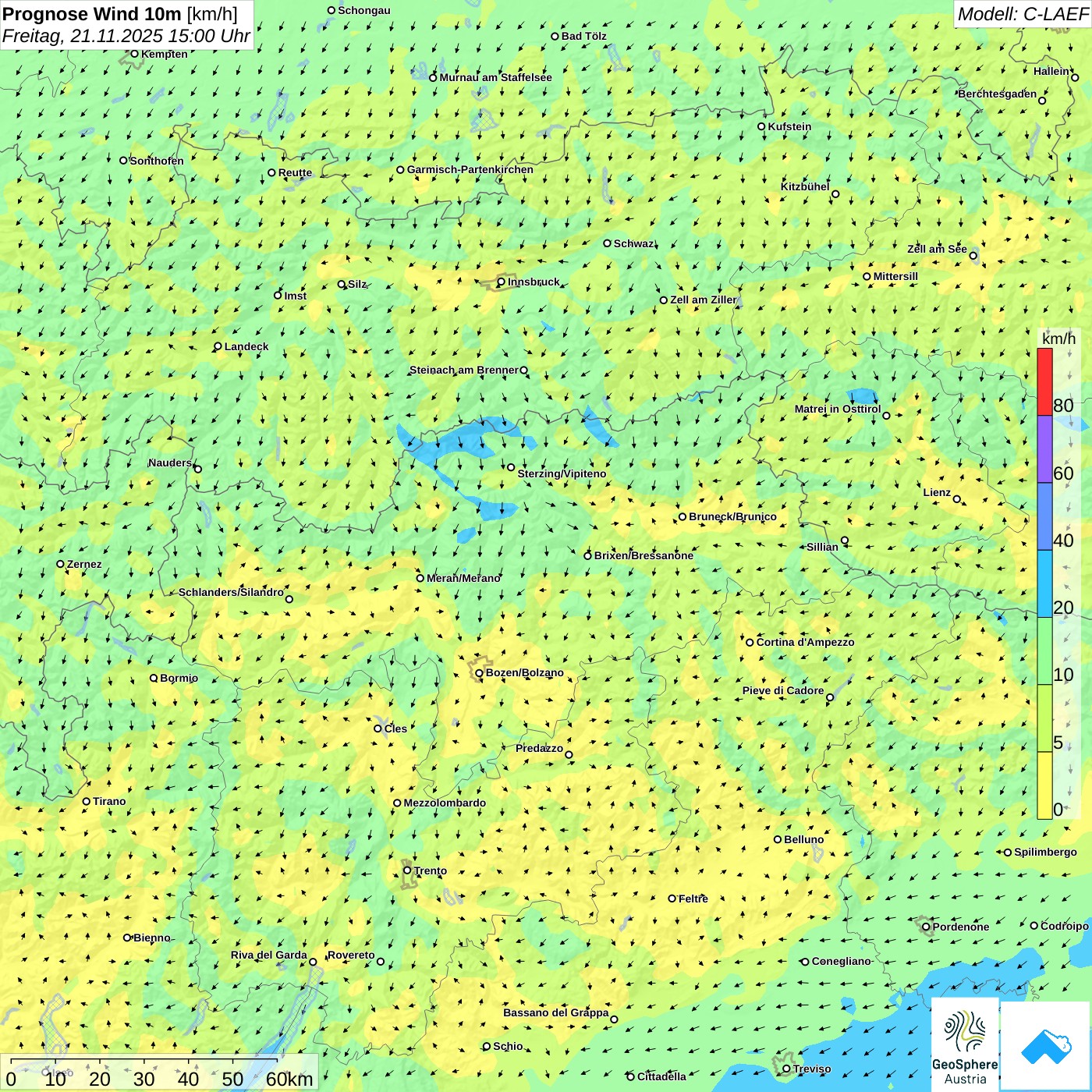The height and width of the screenshot is (1092, 1092).
Task: Click the Belluno location dot
Action: (x=778, y=839)
